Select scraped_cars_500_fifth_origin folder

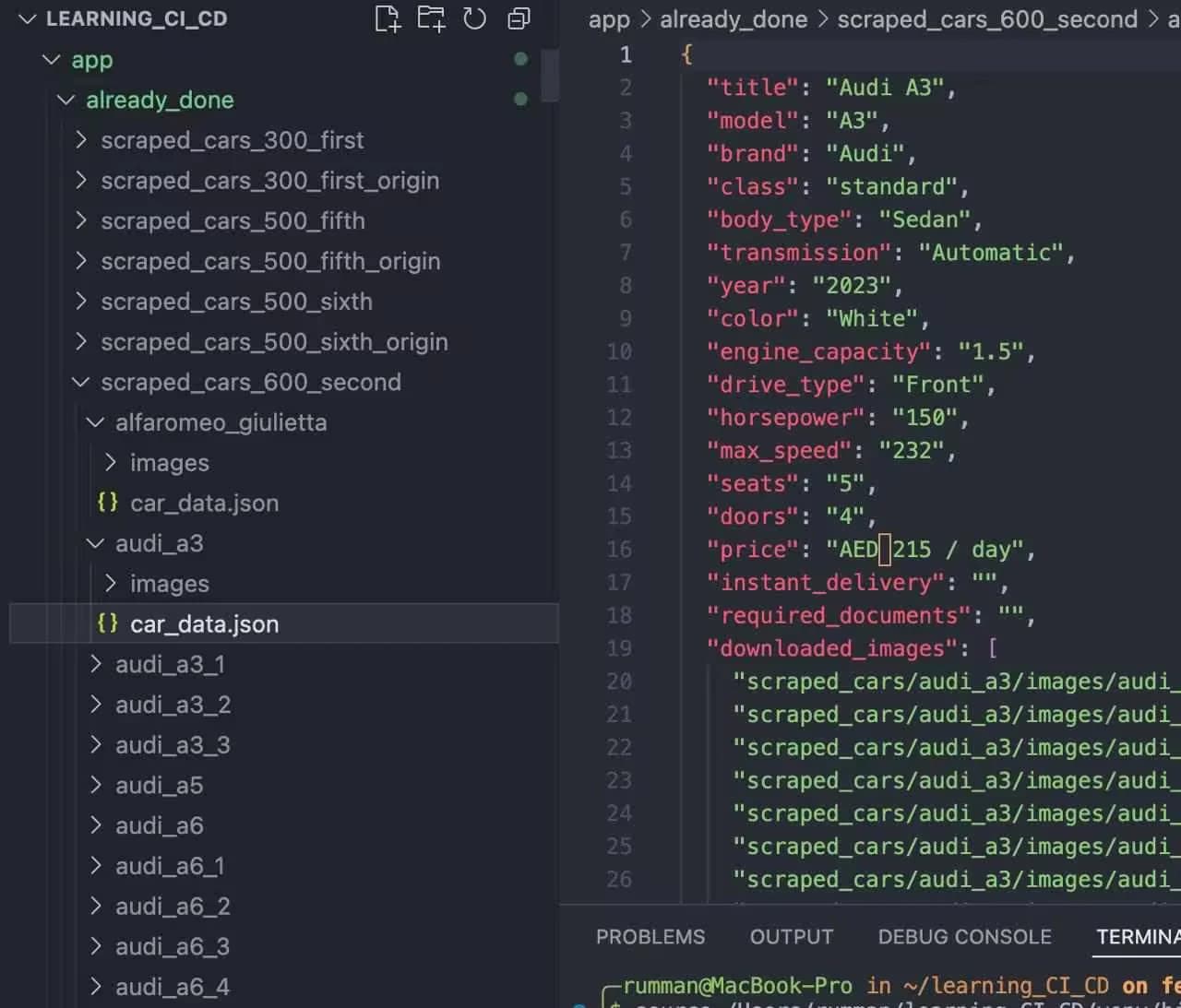coord(270,261)
